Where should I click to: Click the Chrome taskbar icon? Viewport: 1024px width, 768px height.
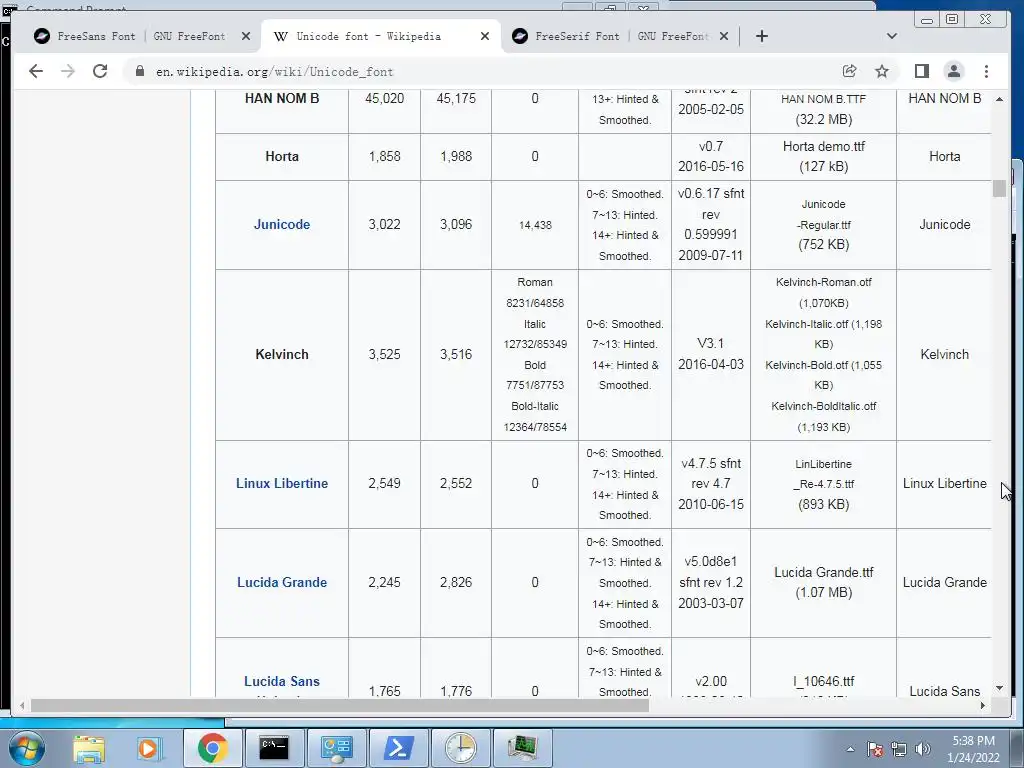coord(212,748)
